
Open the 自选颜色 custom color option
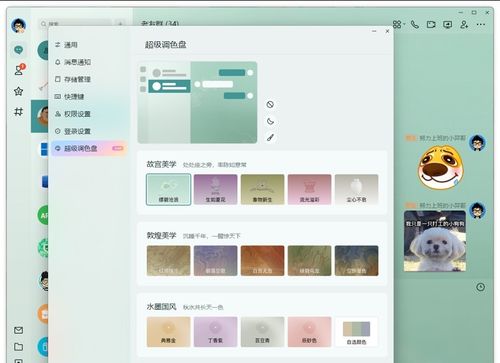point(357,332)
